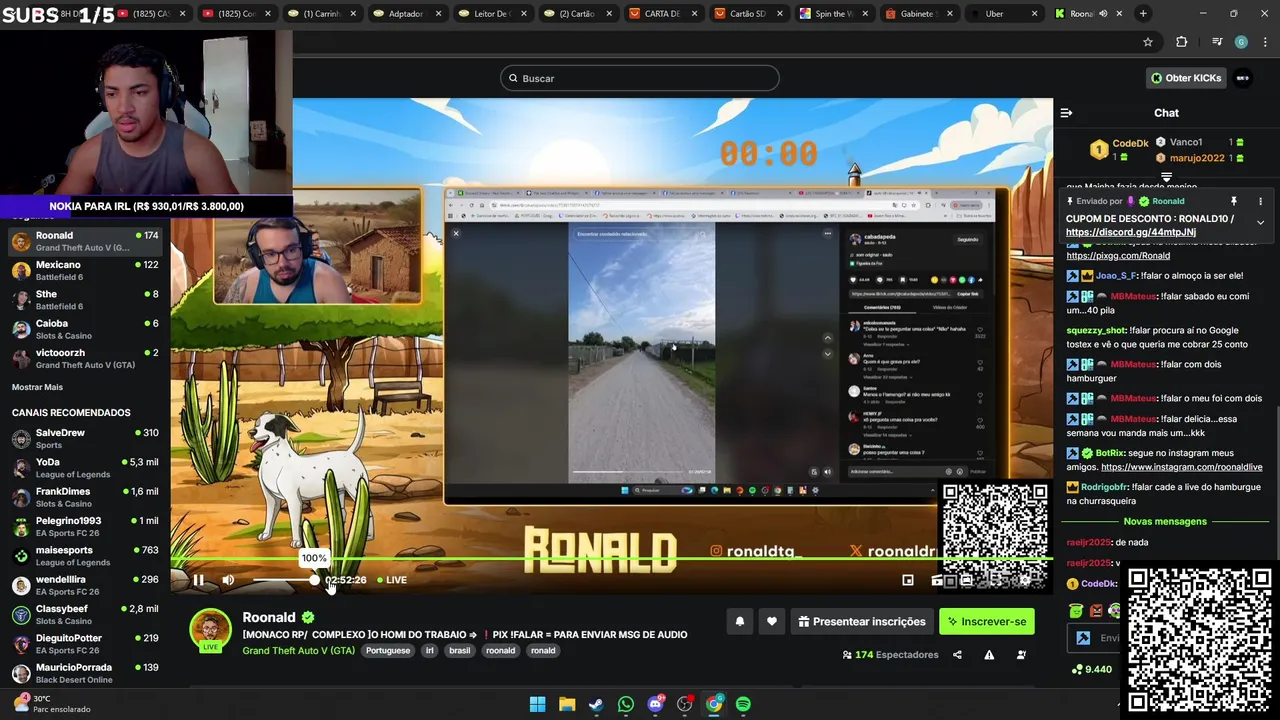The width and height of the screenshot is (1280, 720).
Task: Open Pelegrino1993 recommended channel
Action: [85, 526]
